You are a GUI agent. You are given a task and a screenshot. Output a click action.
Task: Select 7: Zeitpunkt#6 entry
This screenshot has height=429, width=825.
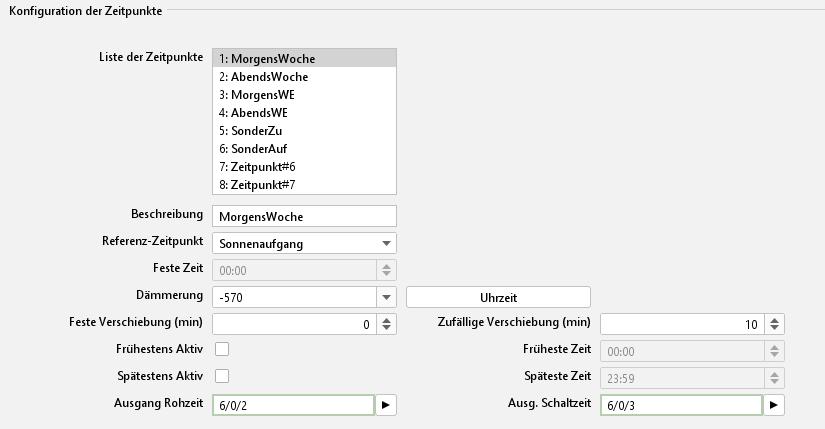[257, 167]
